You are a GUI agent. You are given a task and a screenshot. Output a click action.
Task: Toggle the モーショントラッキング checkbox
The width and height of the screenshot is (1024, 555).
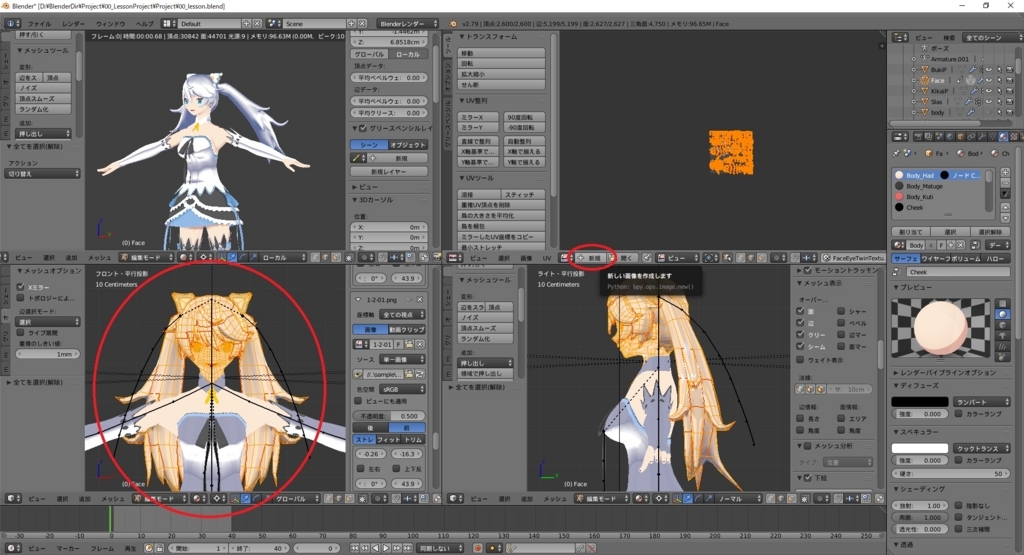tap(808, 270)
